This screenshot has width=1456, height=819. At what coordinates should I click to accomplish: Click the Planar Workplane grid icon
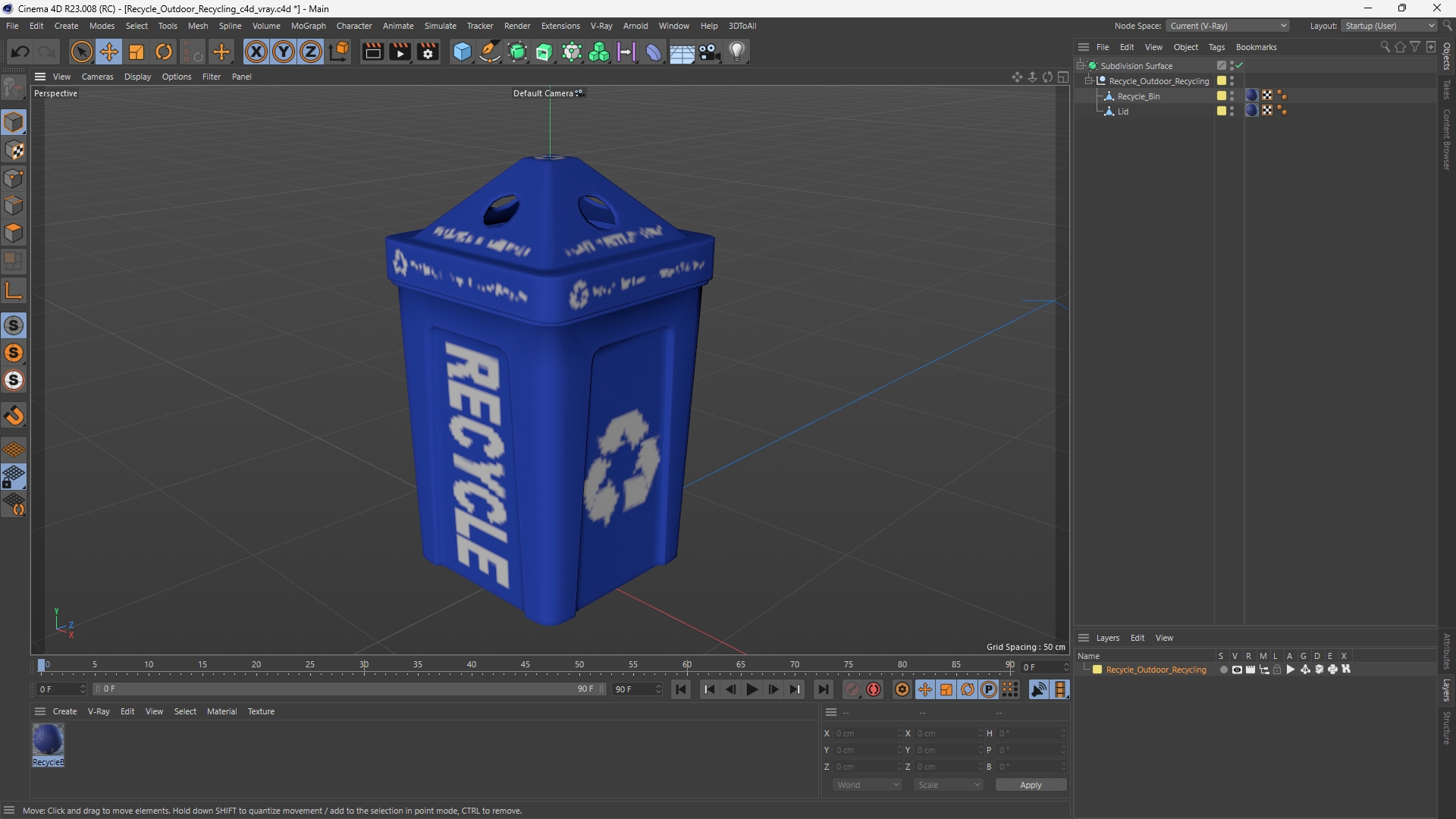click(x=14, y=450)
